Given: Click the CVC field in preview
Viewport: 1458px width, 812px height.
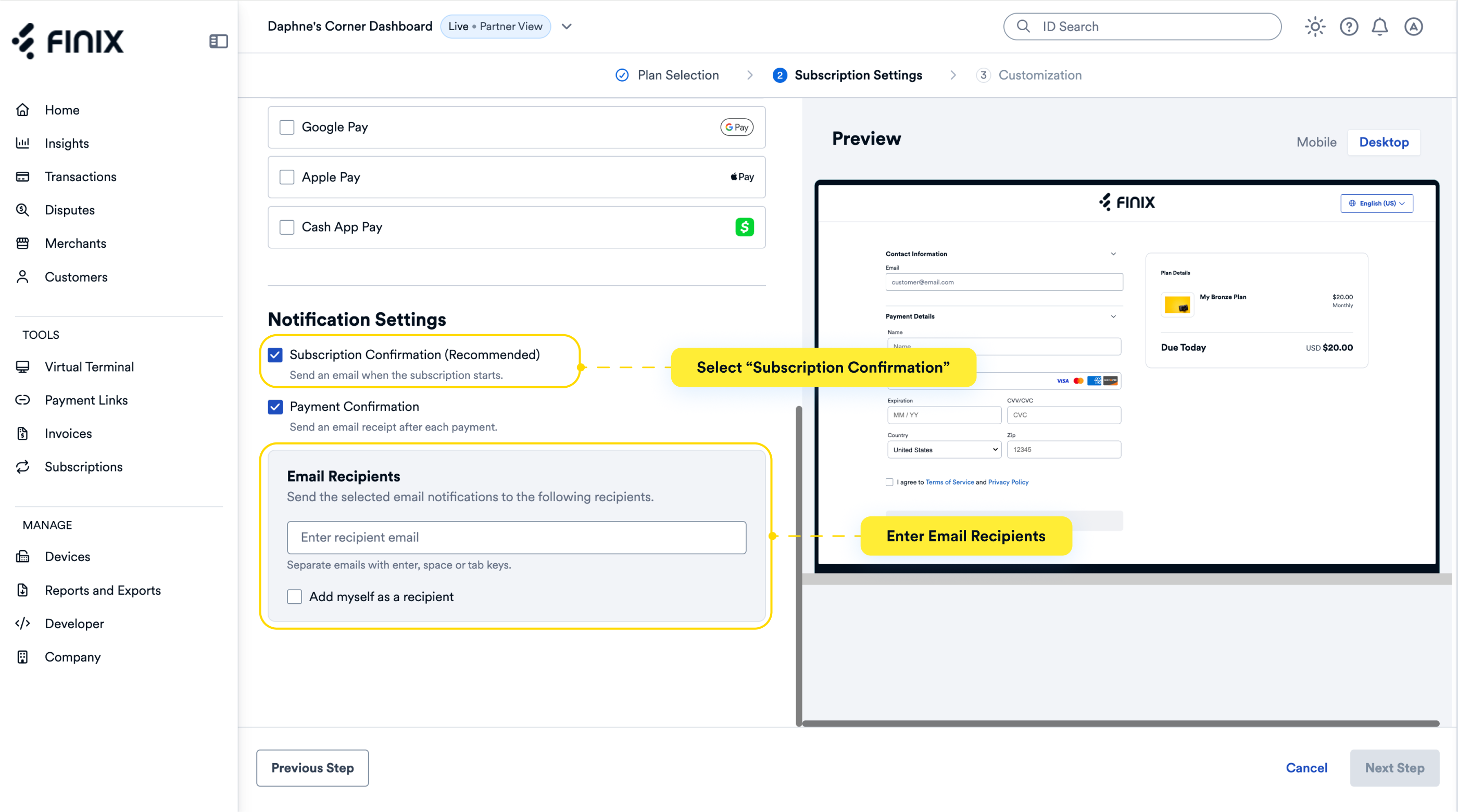Looking at the screenshot, I should click(x=1064, y=415).
